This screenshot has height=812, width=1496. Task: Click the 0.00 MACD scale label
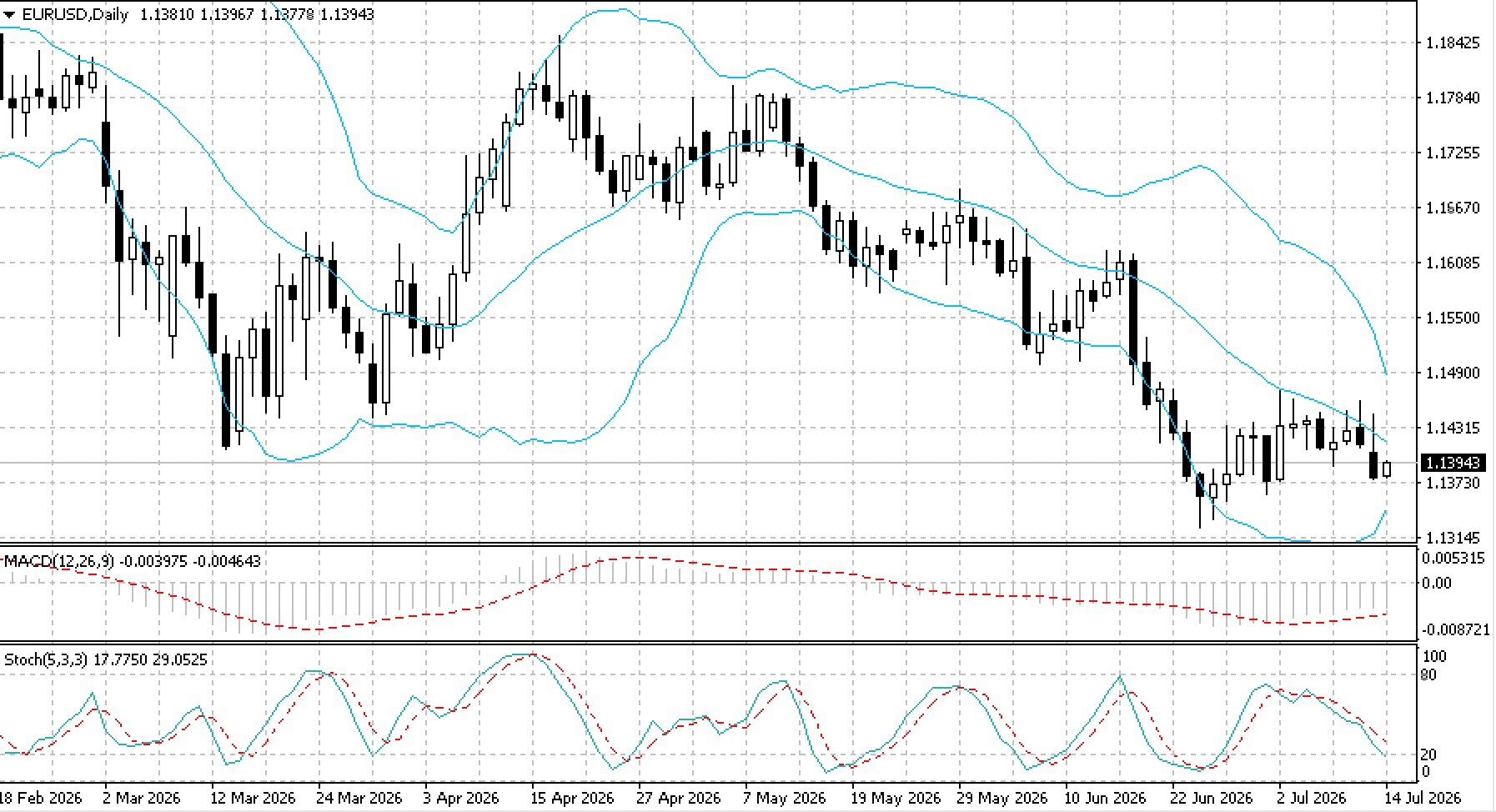(x=1437, y=583)
